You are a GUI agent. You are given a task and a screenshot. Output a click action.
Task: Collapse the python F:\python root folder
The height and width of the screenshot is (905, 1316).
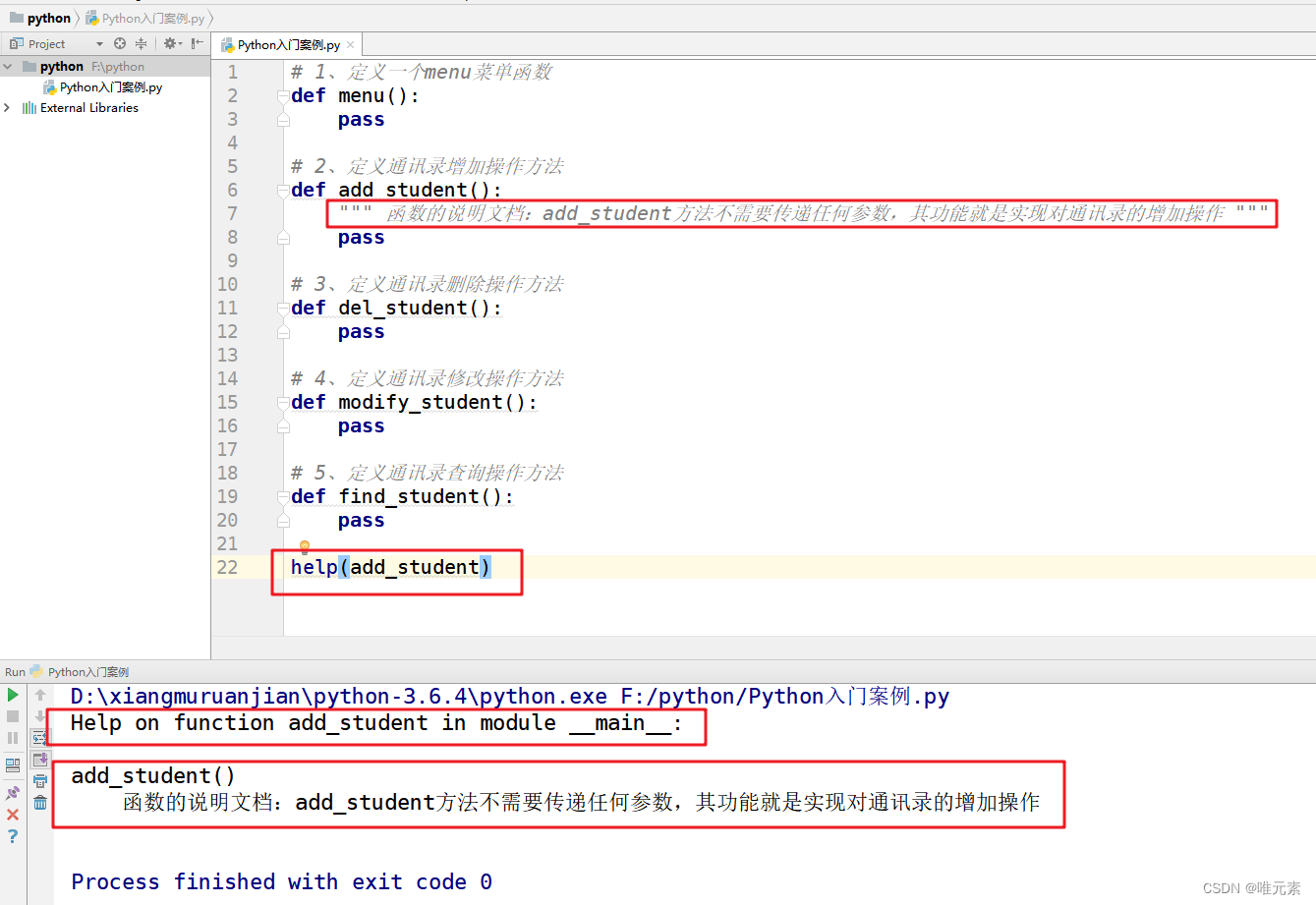coord(8,67)
